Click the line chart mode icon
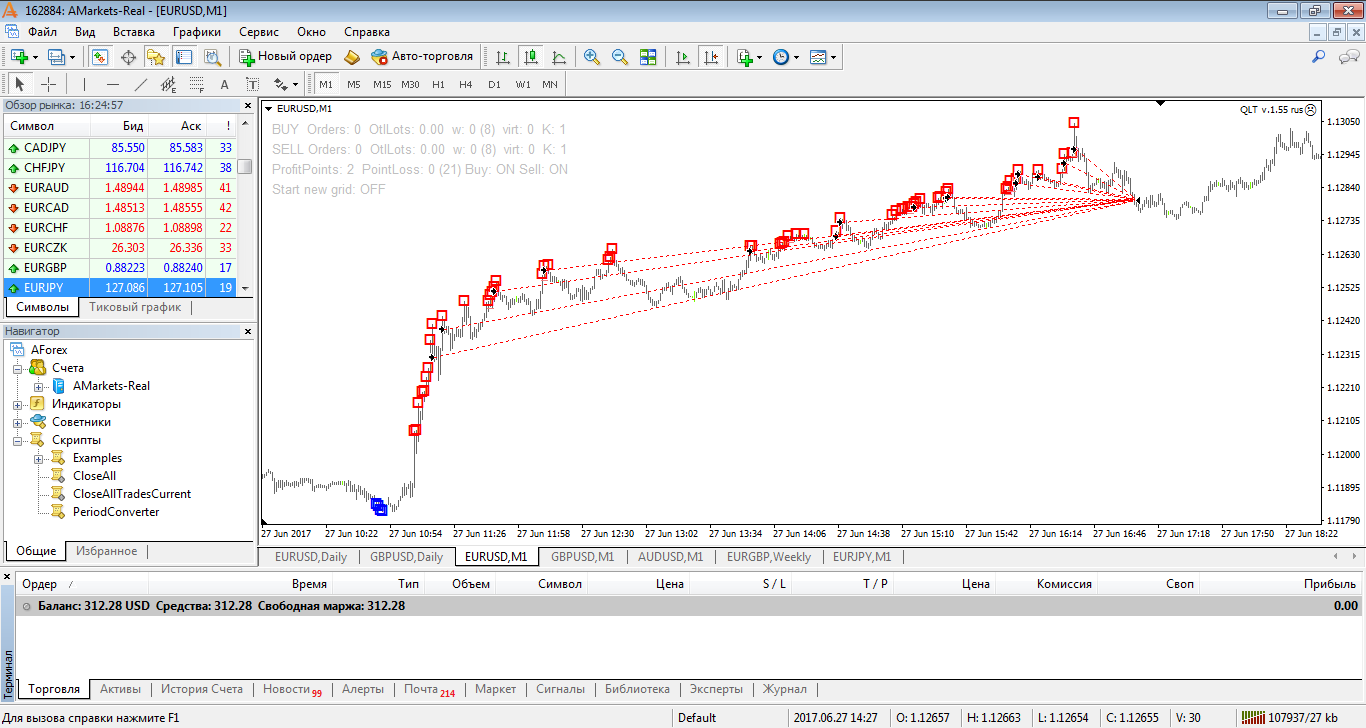1366x728 pixels. (x=558, y=57)
